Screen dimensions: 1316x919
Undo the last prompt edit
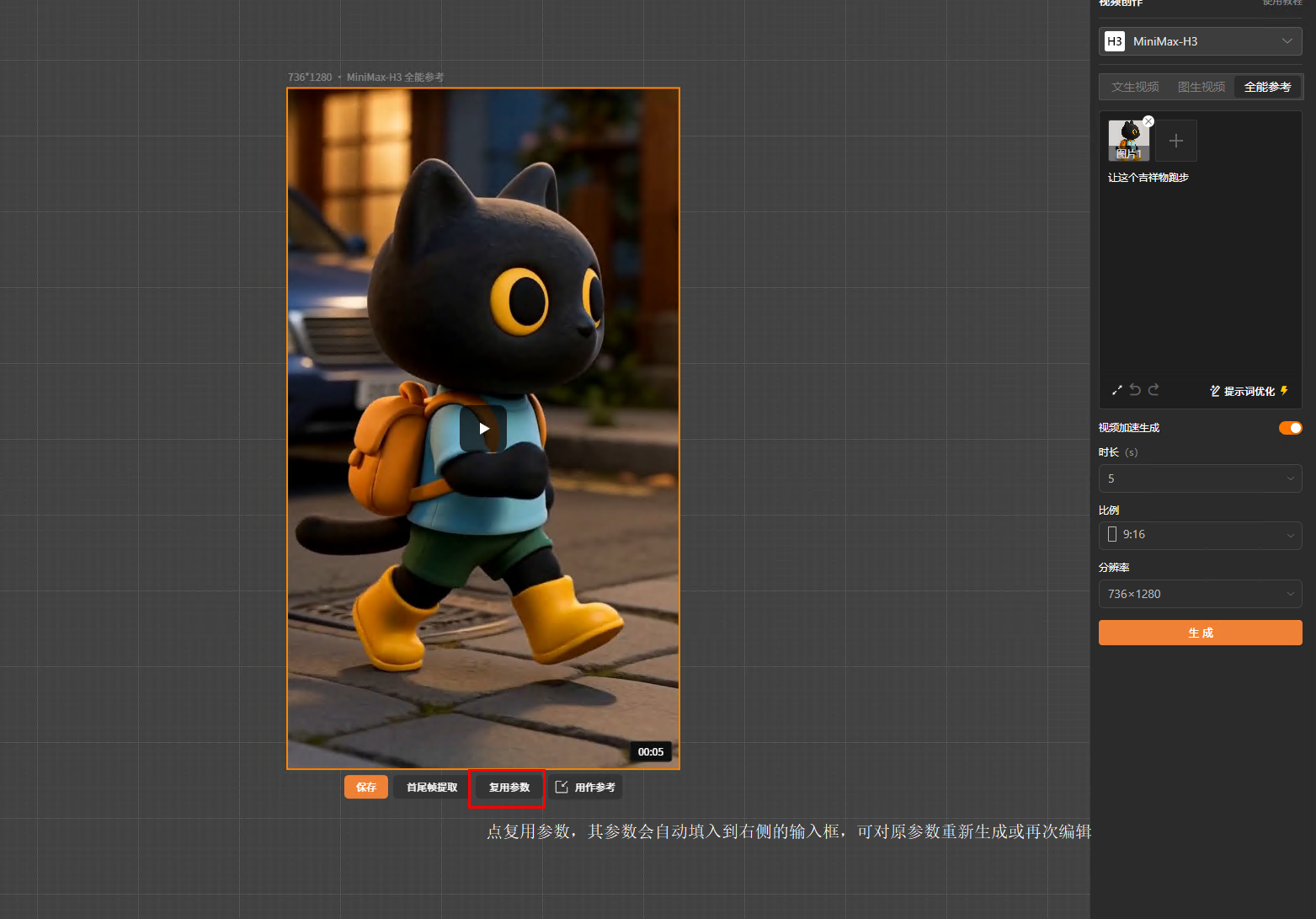click(x=1135, y=389)
